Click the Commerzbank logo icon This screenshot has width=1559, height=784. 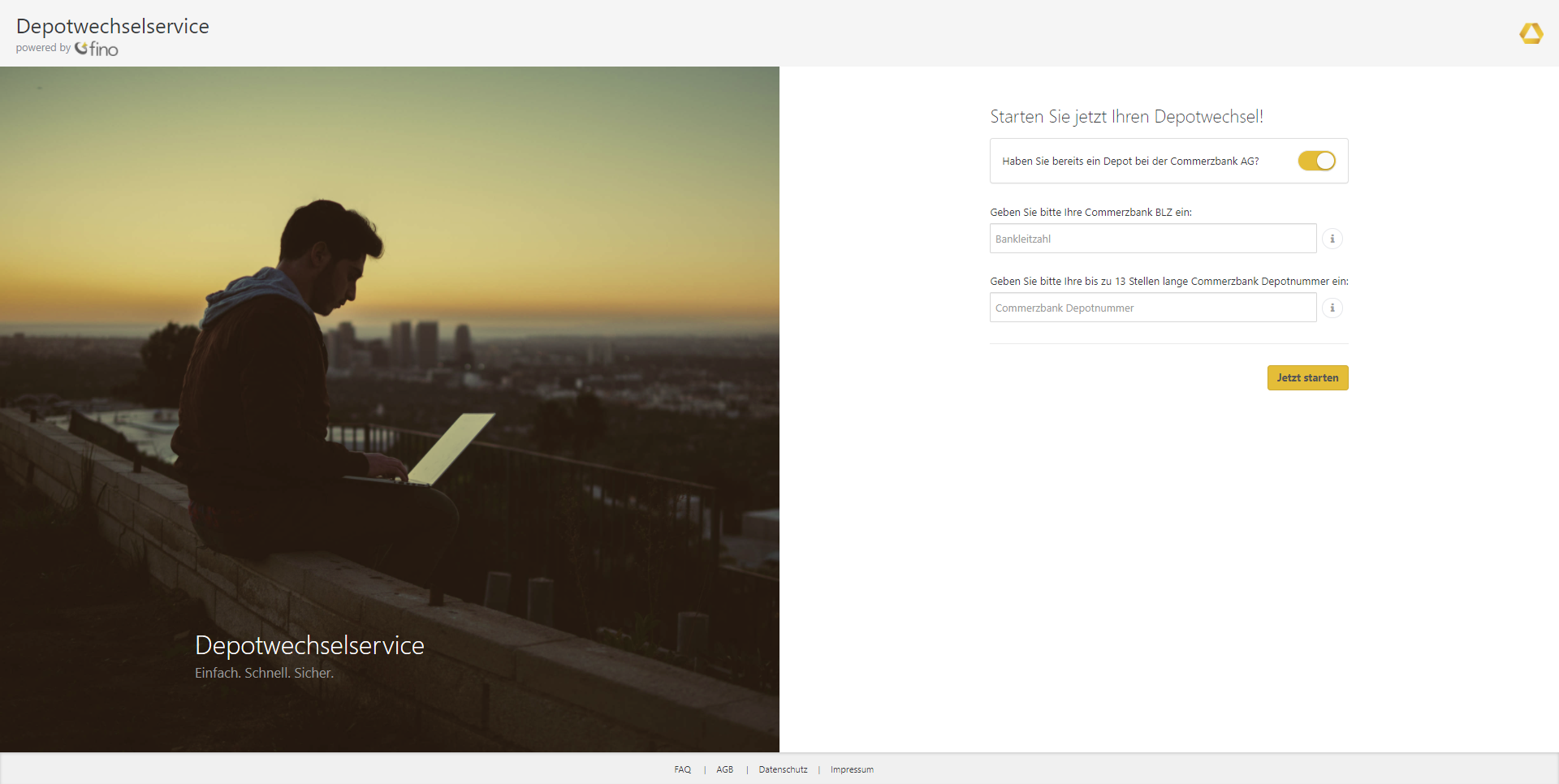point(1531,33)
